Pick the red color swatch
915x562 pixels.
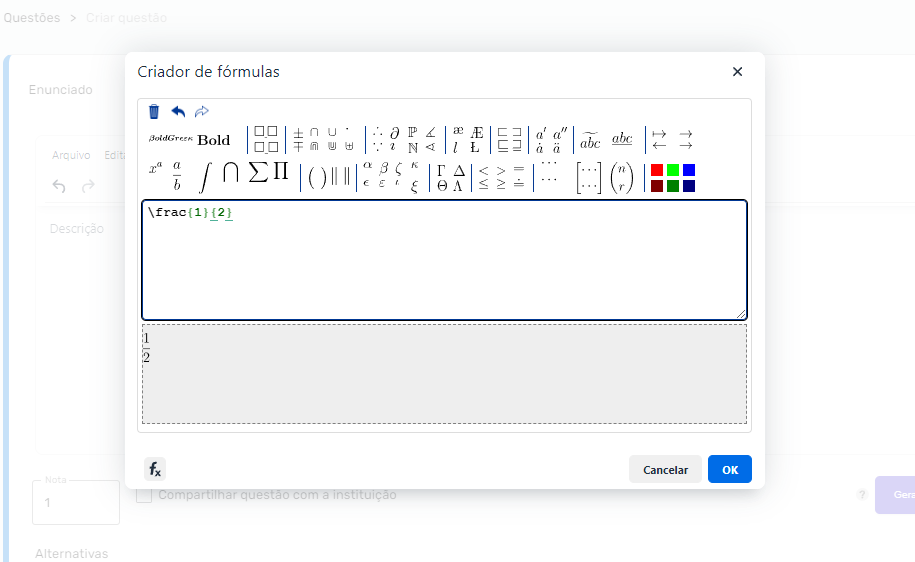pyautogui.click(x=657, y=170)
